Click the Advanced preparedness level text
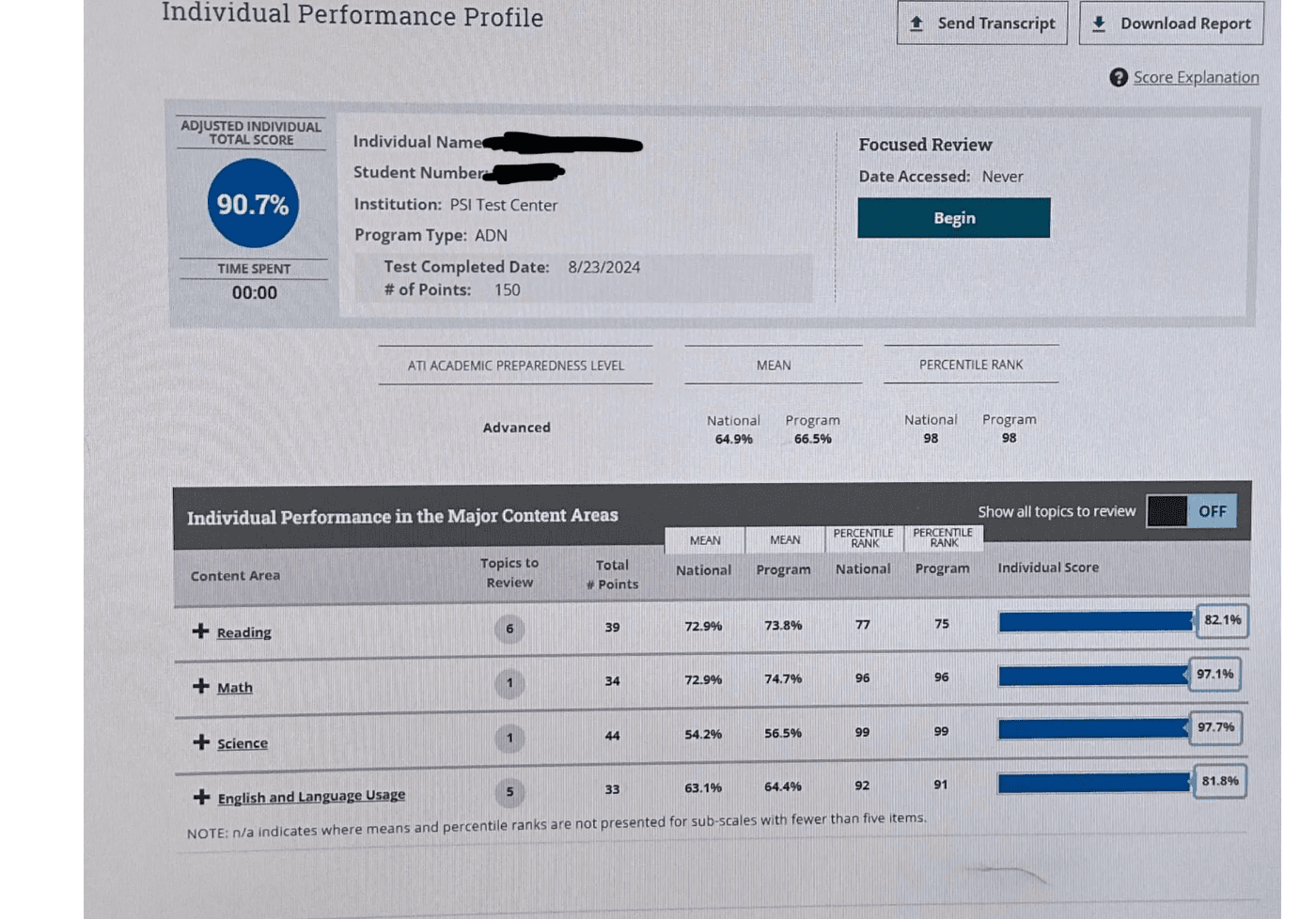Screen dimensions: 1316x919 516,428
